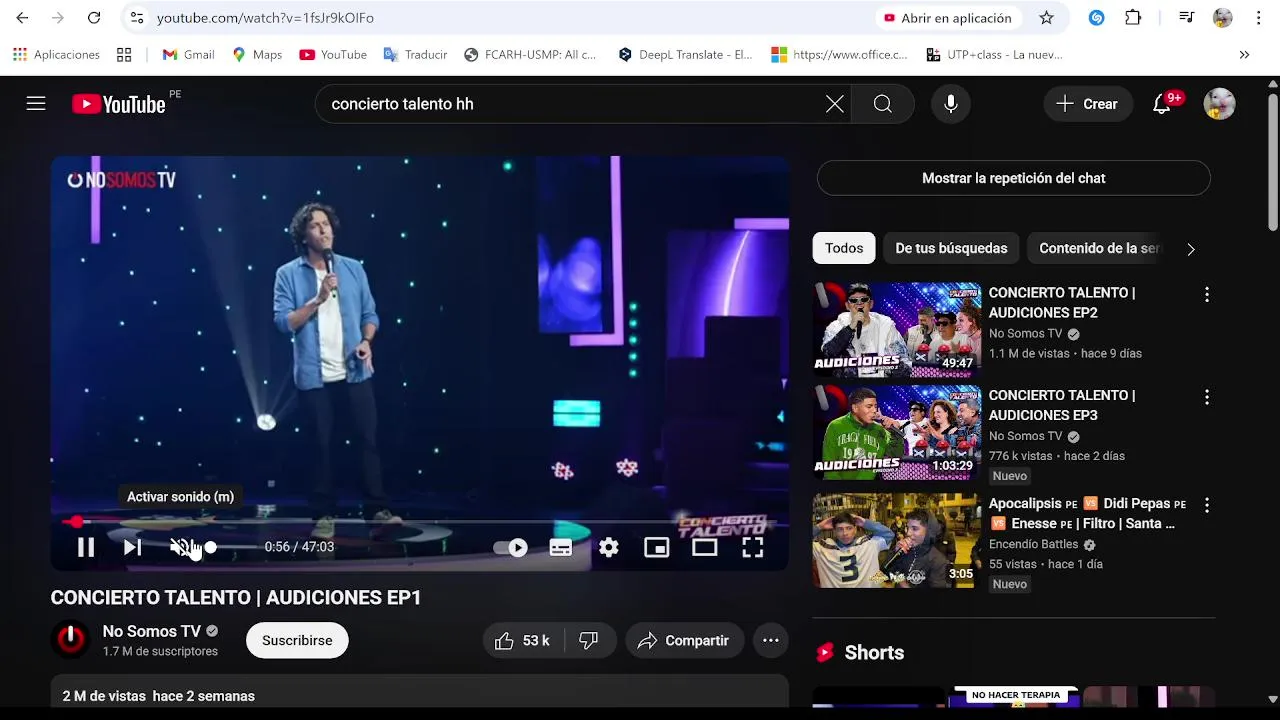Open Chrome three-dot menu
This screenshot has width=1280, height=720.
[x=1258, y=18]
